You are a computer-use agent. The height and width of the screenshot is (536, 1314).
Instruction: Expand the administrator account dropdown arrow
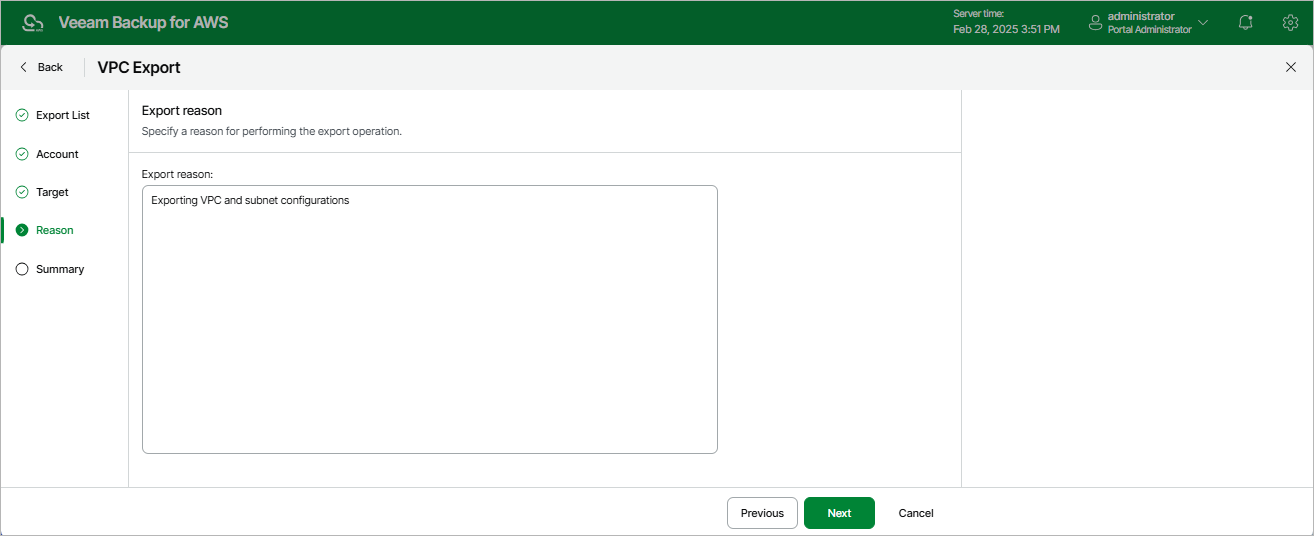[x=1203, y=22]
